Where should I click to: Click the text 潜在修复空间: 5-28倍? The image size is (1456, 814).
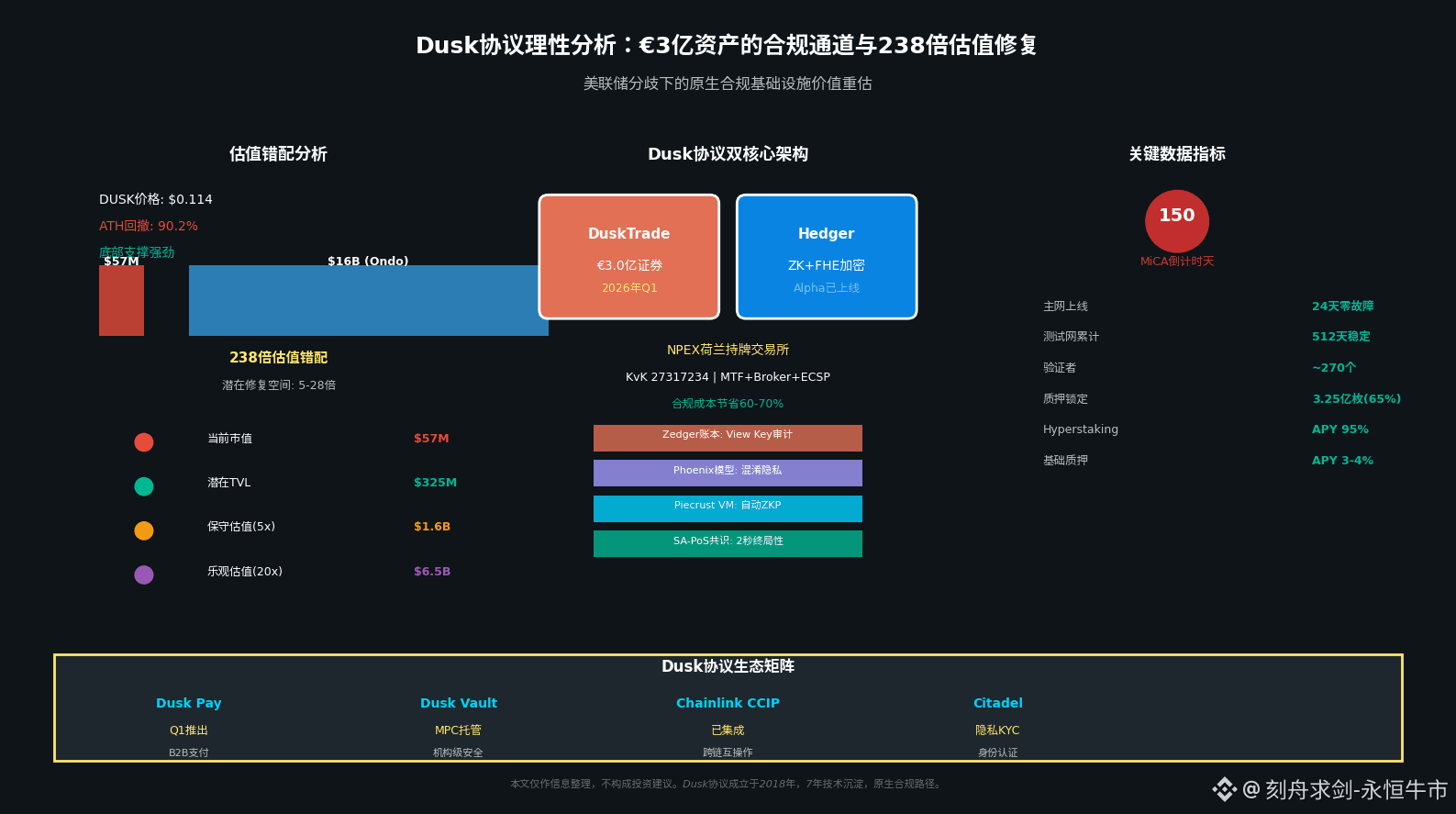click(279, 385)
